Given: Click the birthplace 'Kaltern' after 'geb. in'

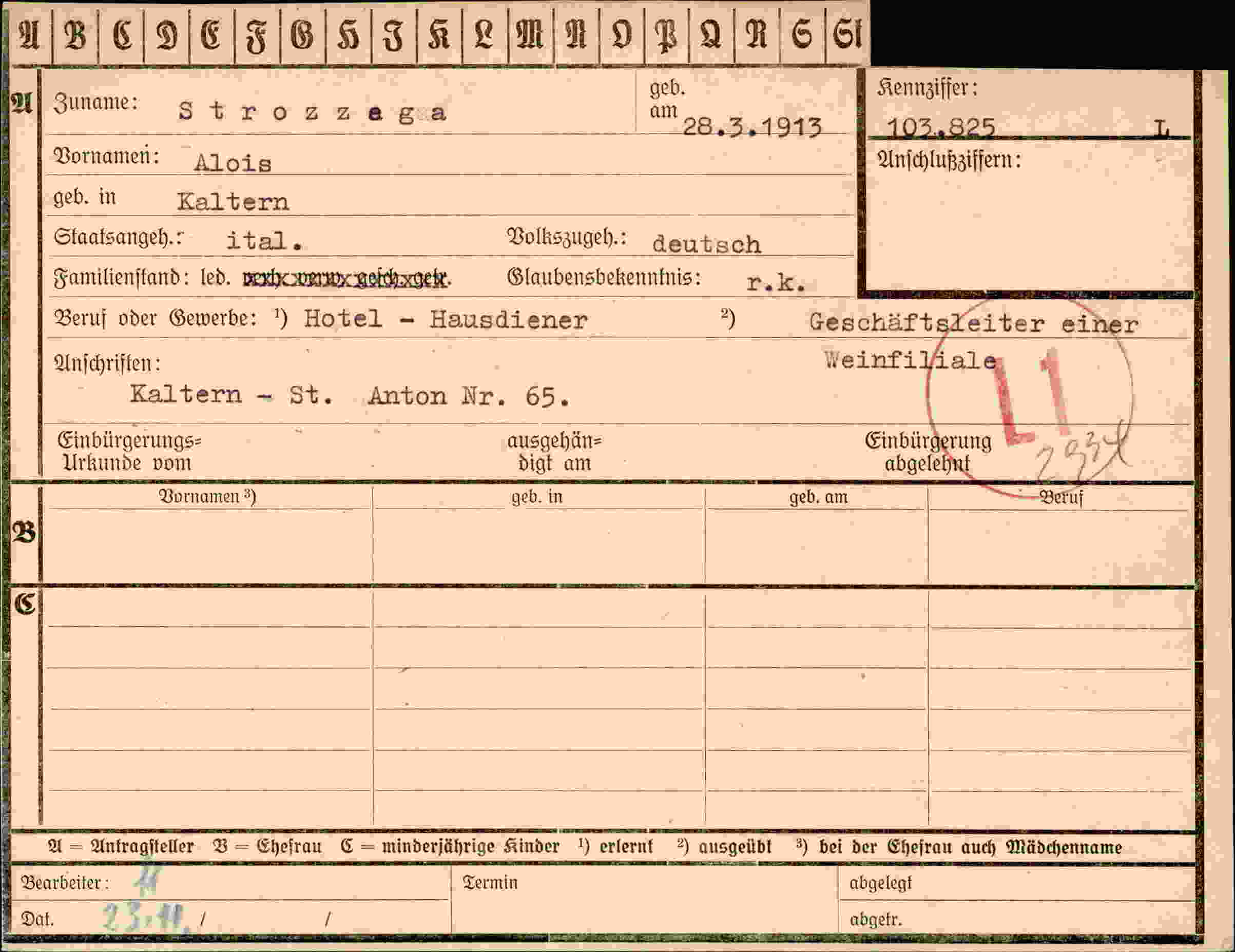Looking at the screenshot, I should tap(233, 202).
